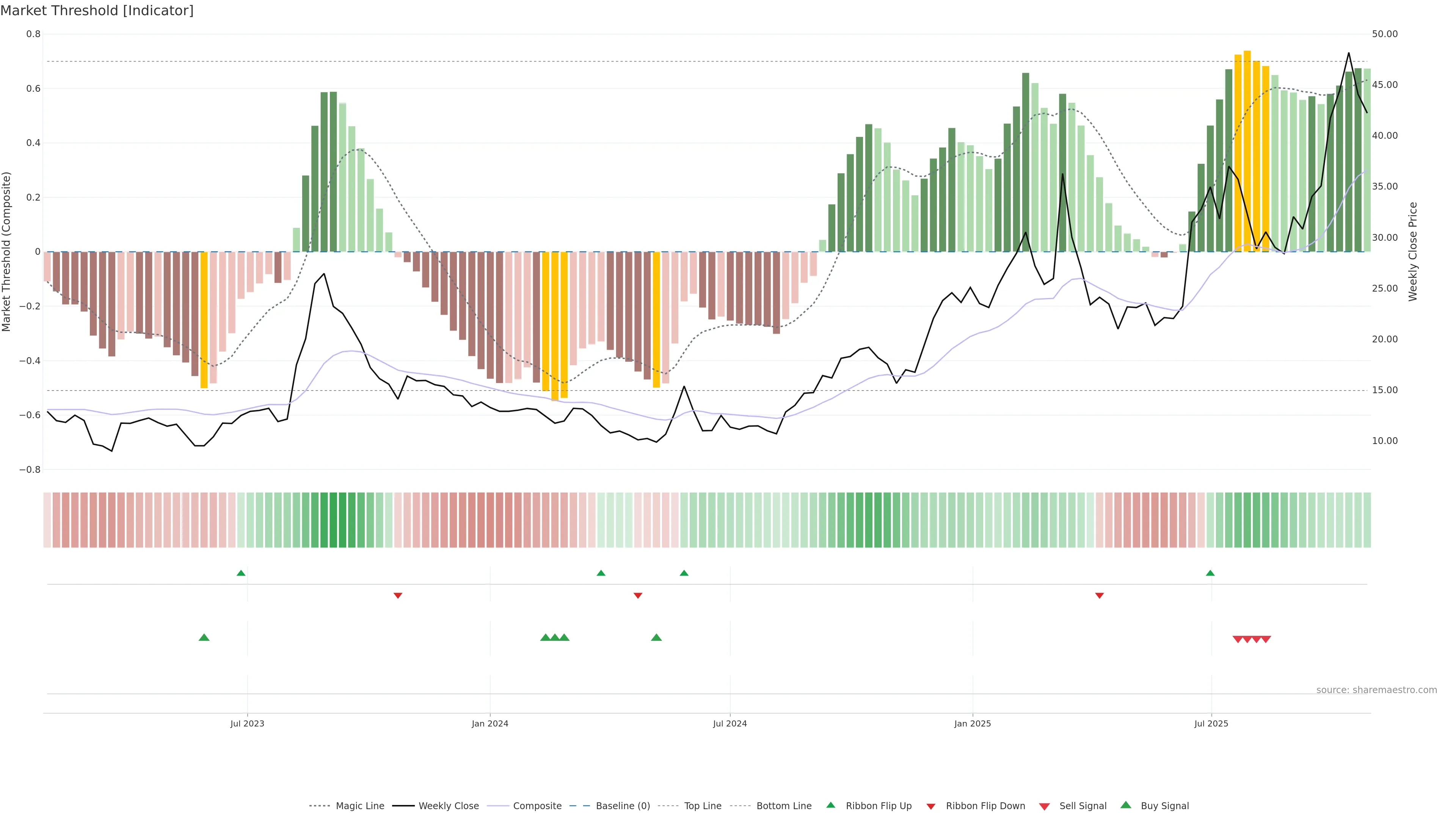The image size is (1456, 819).
Task: Click the Baseline (0) legend label
Action: (x=623, y=806)
